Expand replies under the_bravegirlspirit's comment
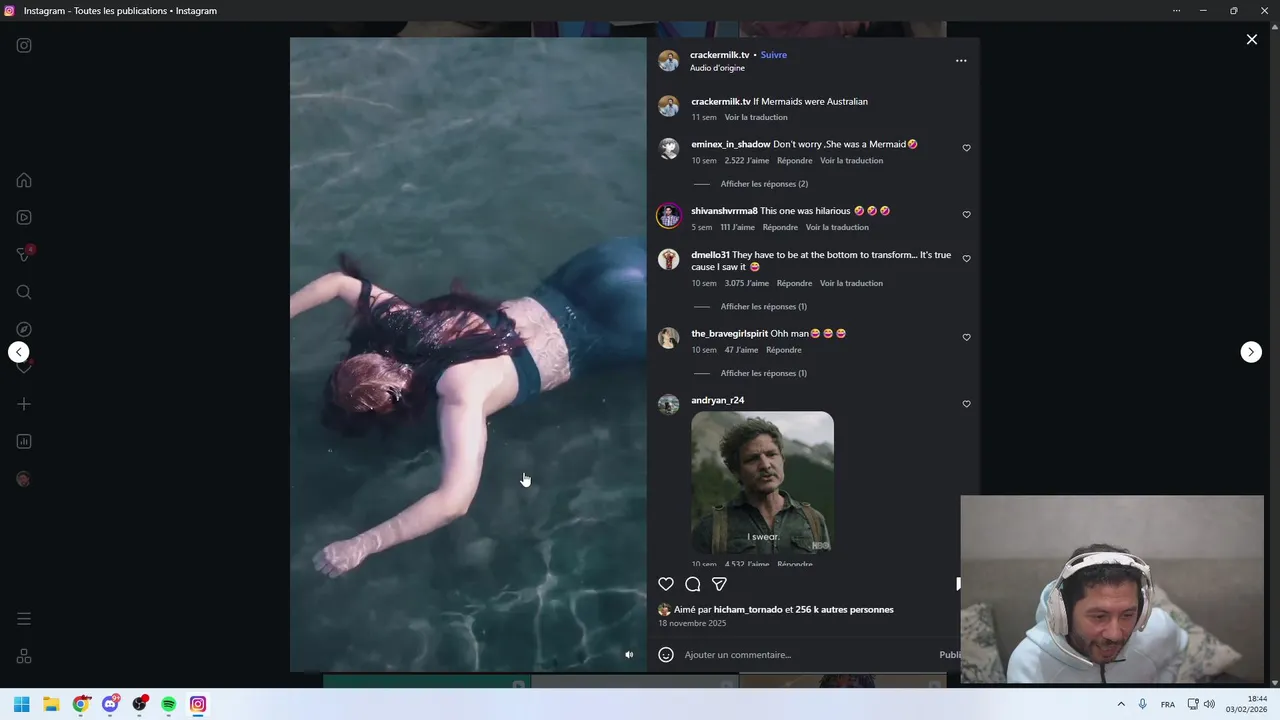Image resolution: width=1280 pixels, height=720 pixels. (763, 373)
